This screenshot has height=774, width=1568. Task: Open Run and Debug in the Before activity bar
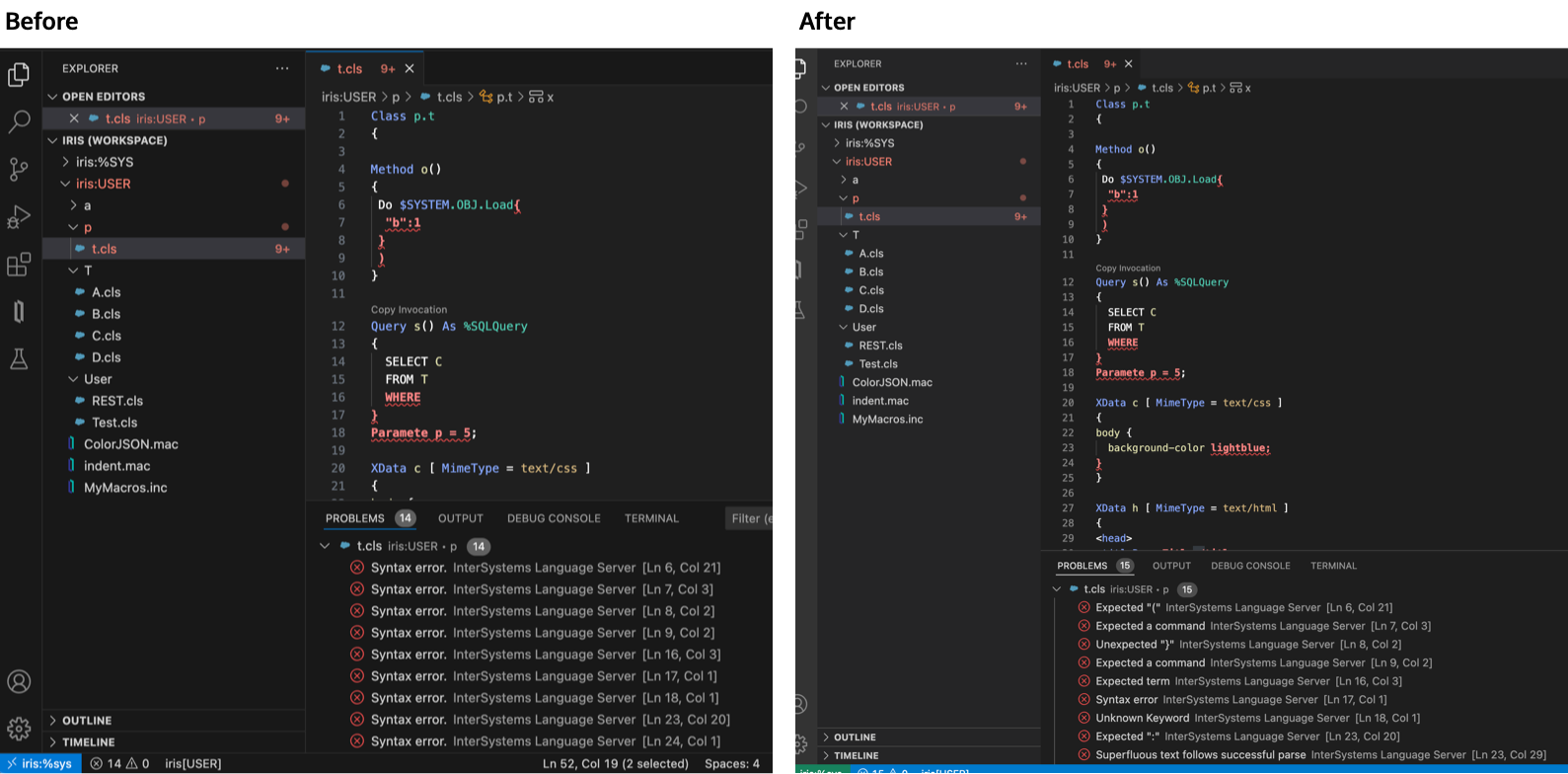pos(19,217)
